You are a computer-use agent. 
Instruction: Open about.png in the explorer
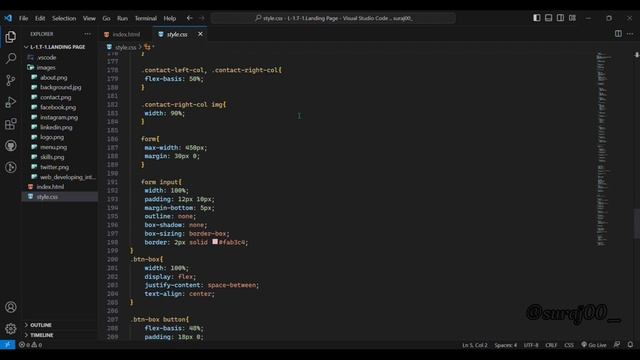point(53,77)
